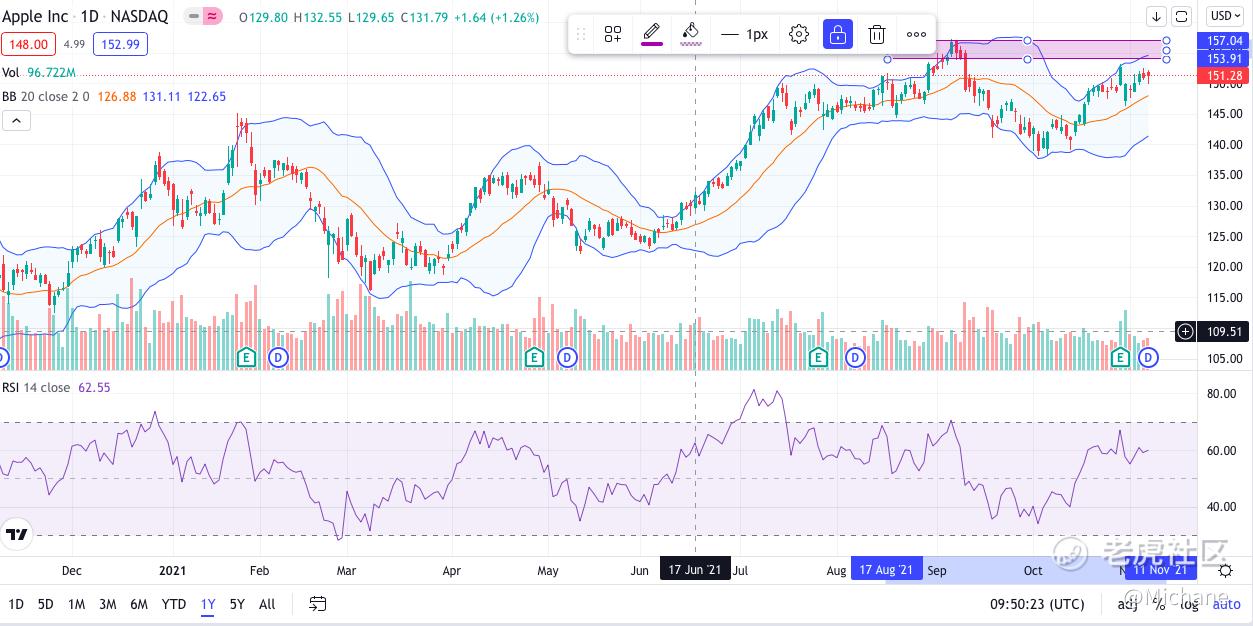Image resolution: width=1253 pixels, height=626 pixels.
Task: Click the 148.00 sell price button
Action: [28, 44]
